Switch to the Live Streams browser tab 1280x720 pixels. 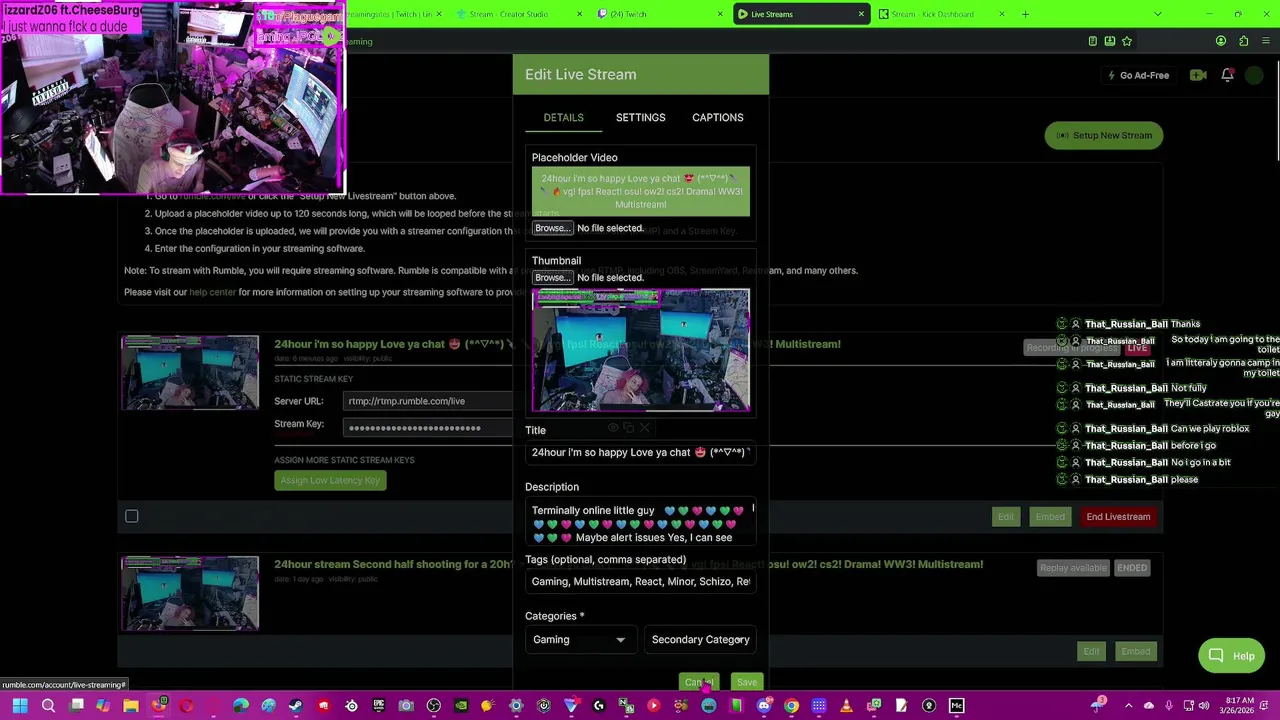[800, 14]
